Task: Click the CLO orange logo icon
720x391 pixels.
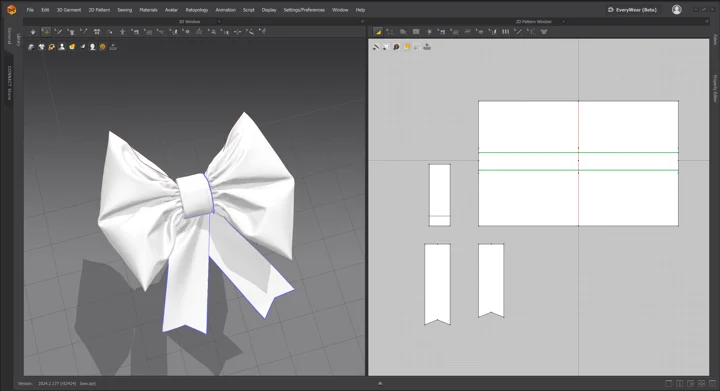Action: (11, 10)
